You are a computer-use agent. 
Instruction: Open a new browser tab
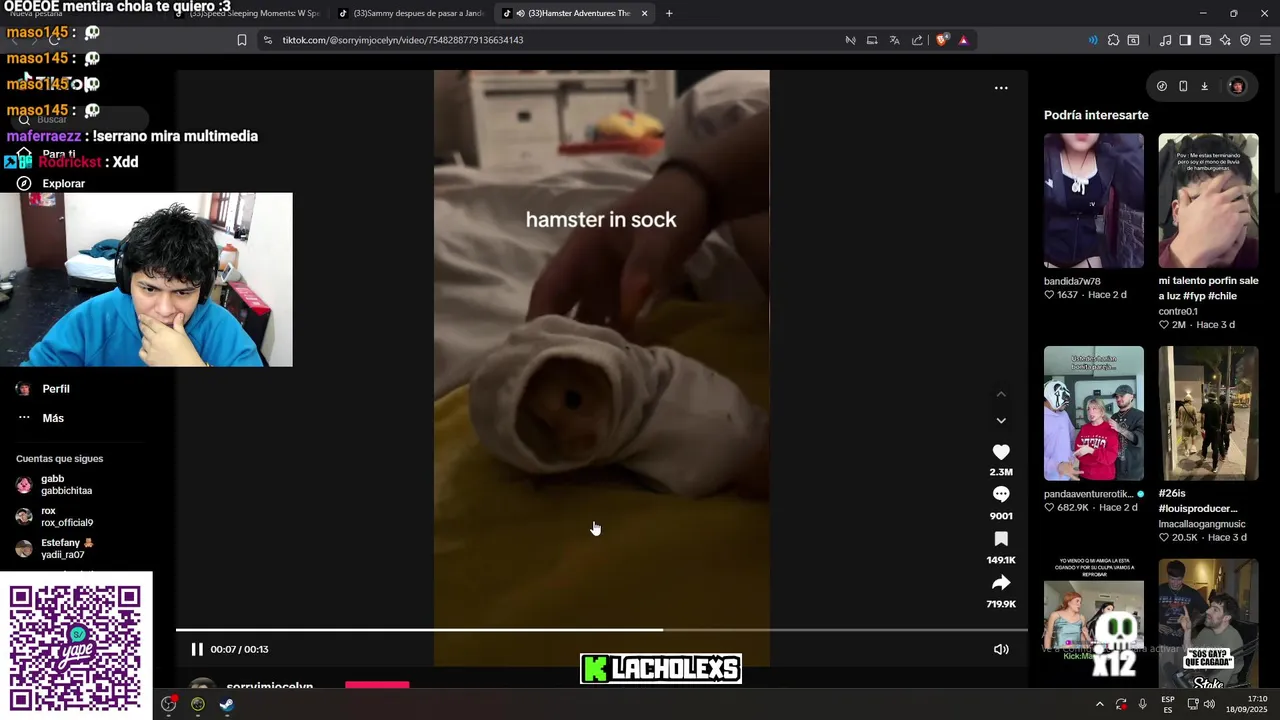pos(669,14)
